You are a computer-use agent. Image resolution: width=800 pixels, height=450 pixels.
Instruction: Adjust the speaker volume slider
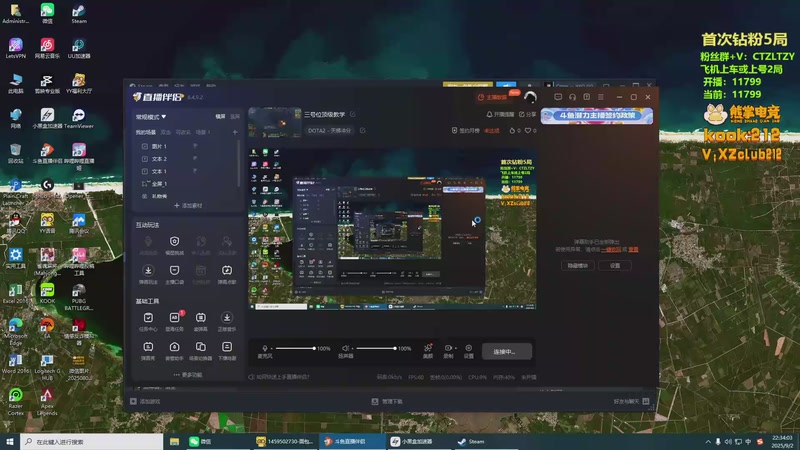pyautogui.click(x=377, y=348)
